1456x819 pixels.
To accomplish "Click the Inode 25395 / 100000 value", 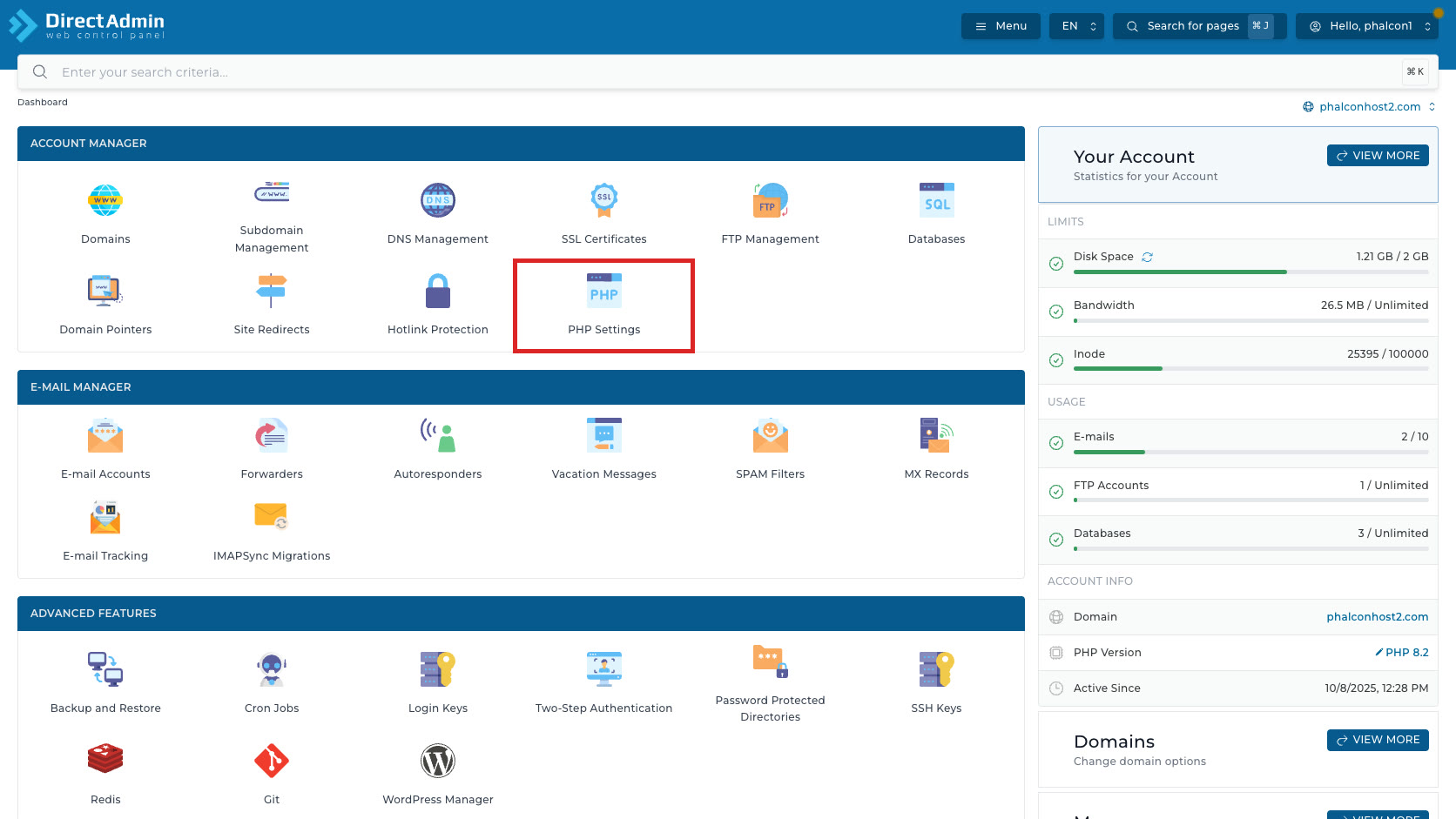I will tap(1388, 354).
